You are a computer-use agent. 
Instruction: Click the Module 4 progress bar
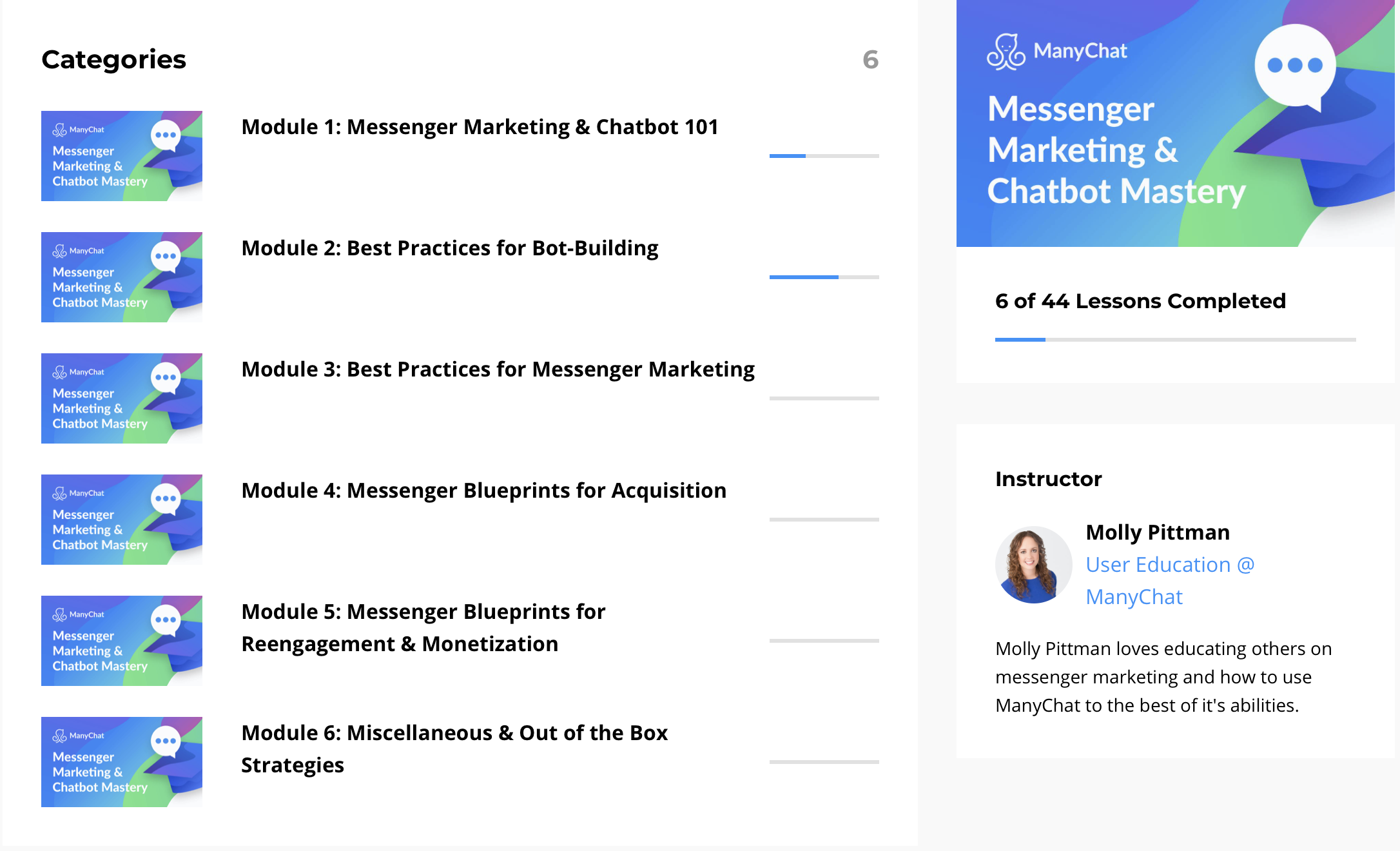point(824,520)
